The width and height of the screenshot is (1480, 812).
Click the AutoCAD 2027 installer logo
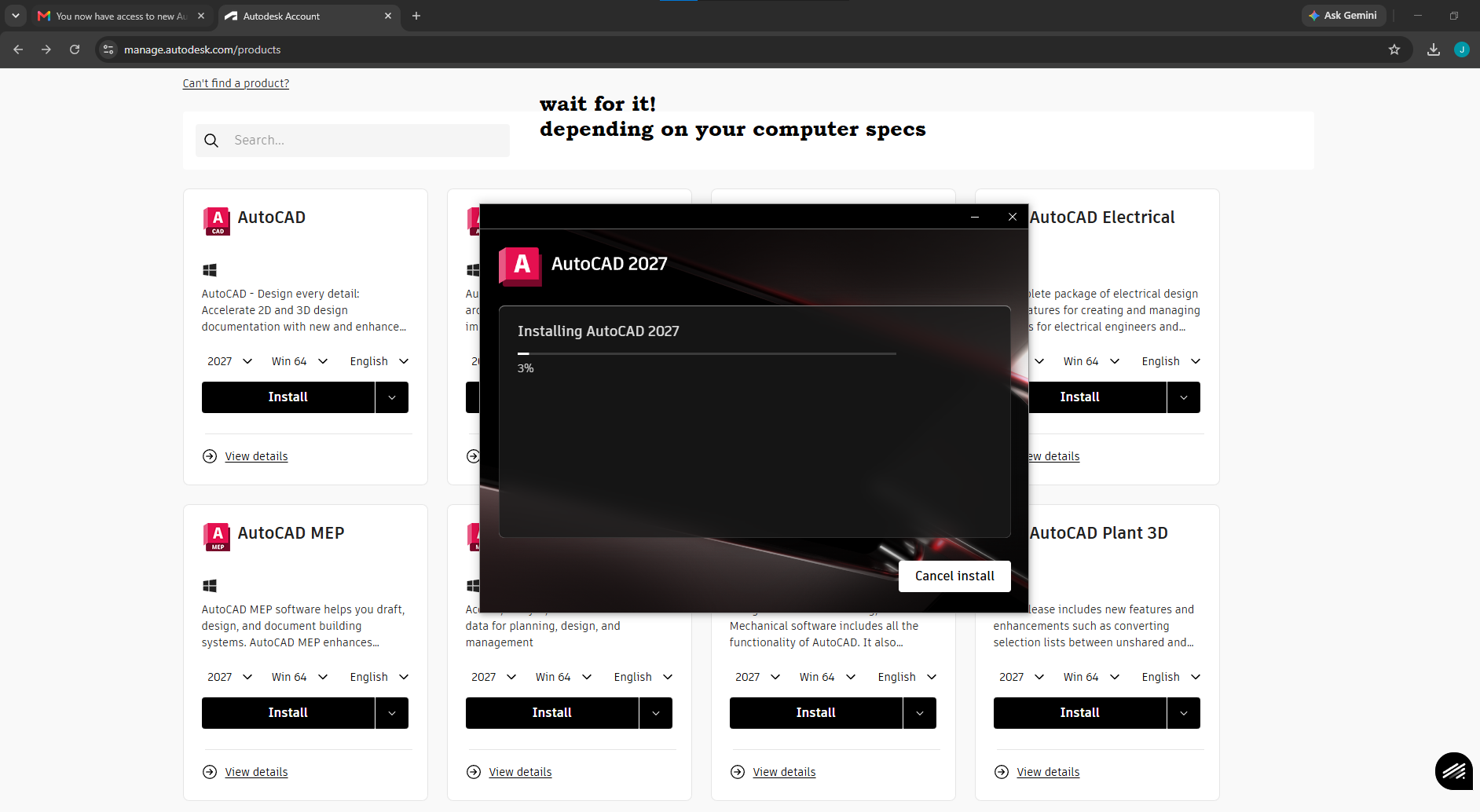pyautogui.click(x=520, y=267)
